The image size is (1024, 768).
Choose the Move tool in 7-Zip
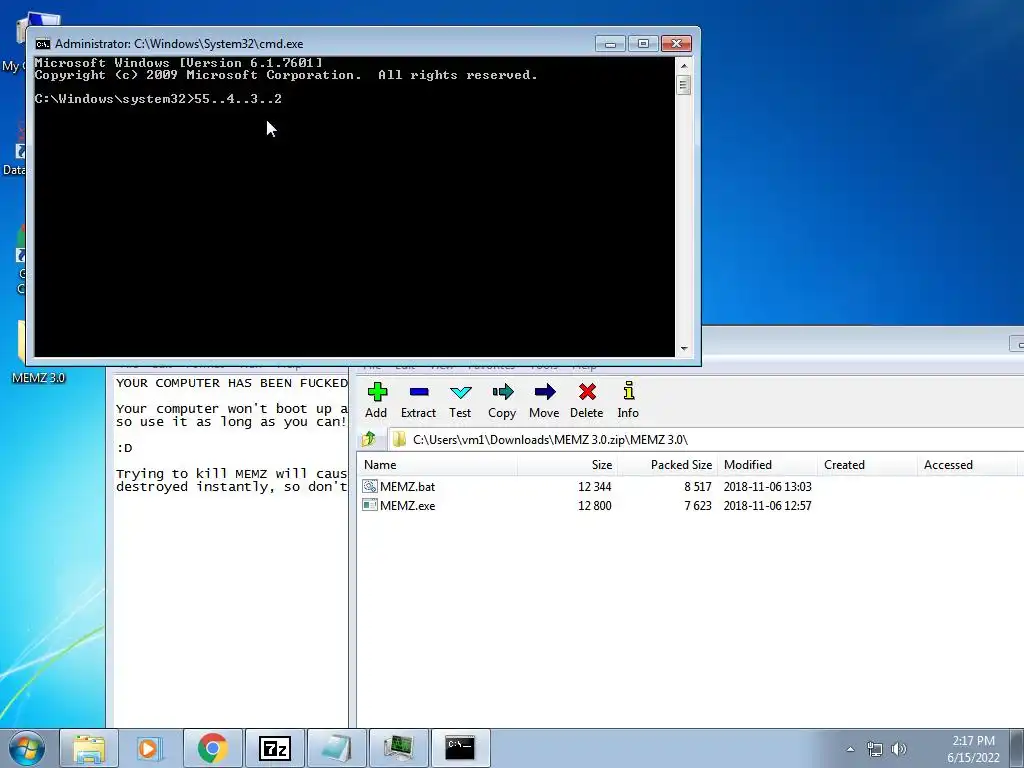pos(544,400)
